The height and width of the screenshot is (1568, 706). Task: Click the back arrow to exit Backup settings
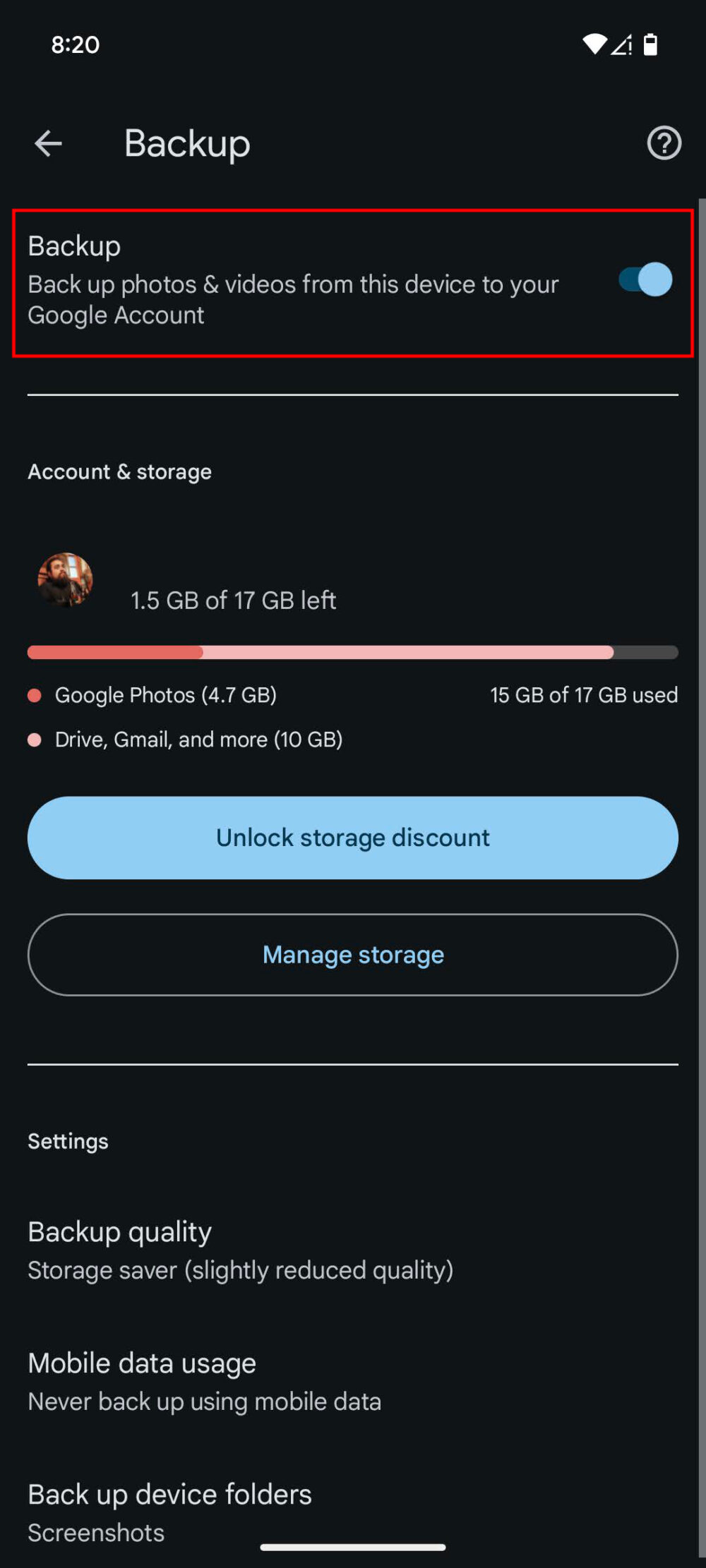(x=47, y=144)
